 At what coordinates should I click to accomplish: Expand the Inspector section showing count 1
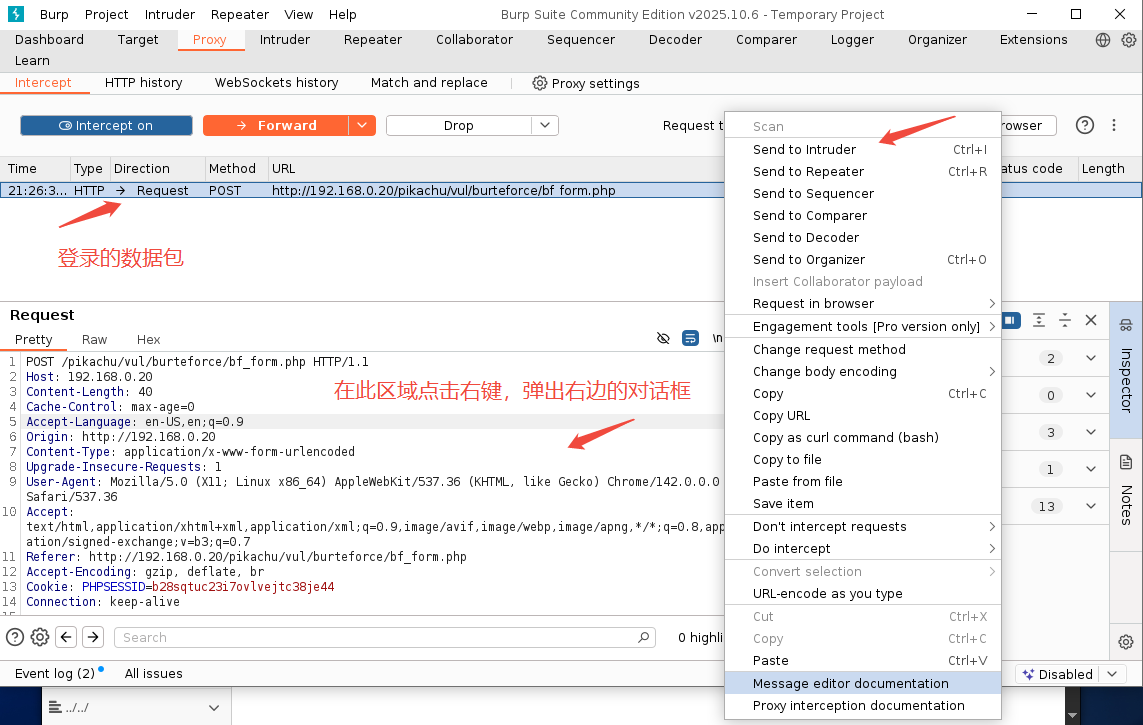coord(1091,469)
